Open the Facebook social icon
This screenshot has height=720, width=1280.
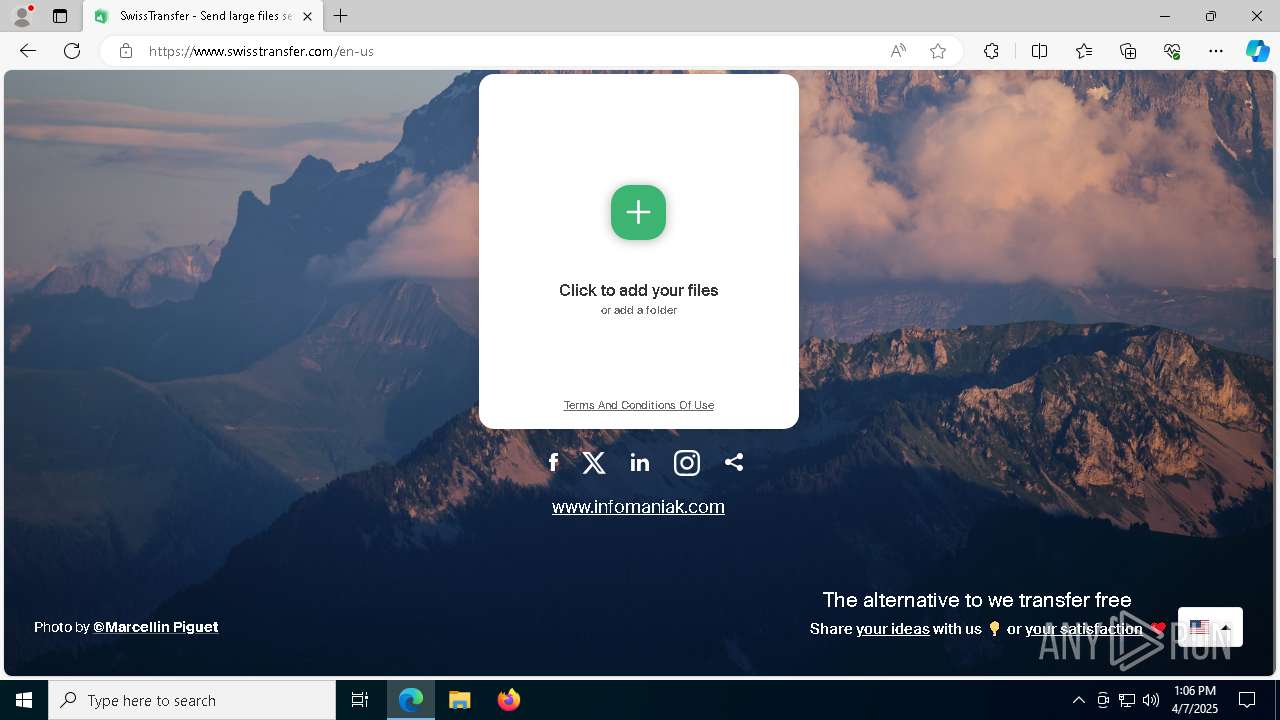[x=553, y=462]
